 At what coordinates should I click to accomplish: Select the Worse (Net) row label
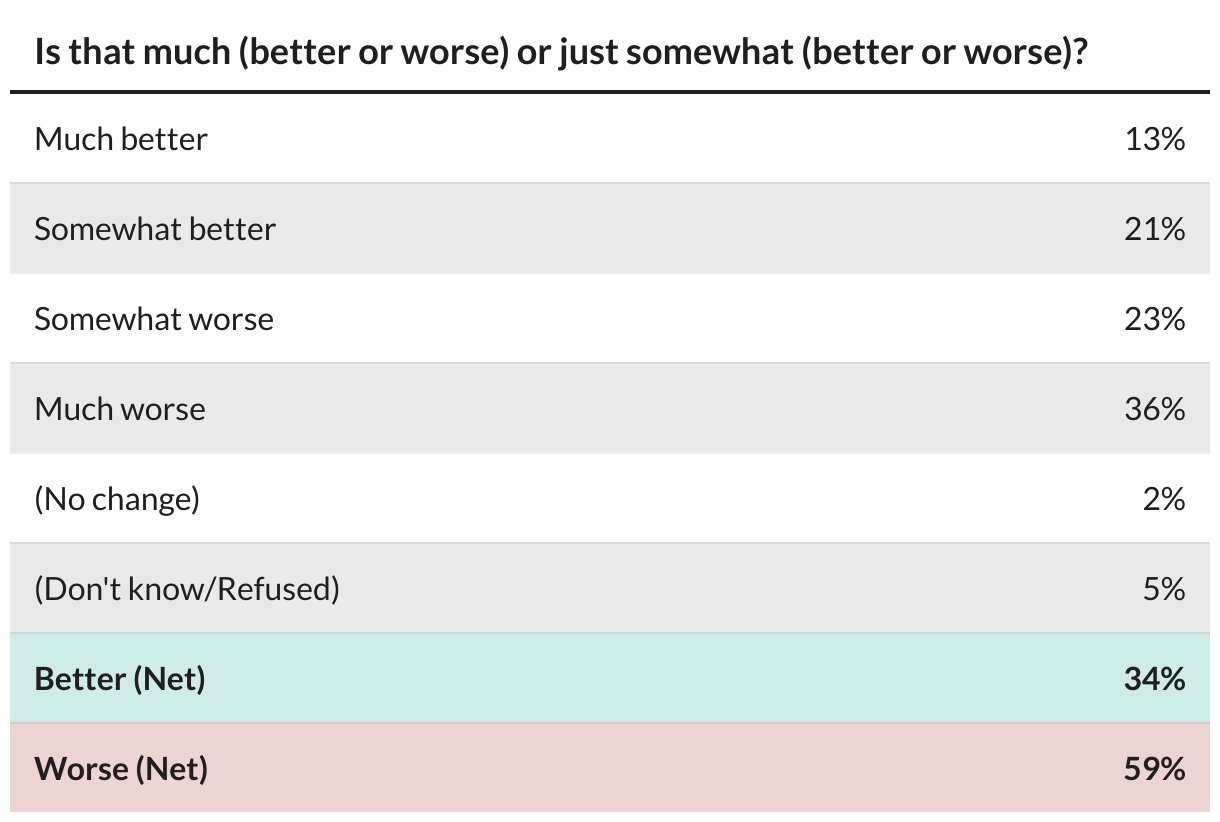pyautogui.click(x=121, y=768)
